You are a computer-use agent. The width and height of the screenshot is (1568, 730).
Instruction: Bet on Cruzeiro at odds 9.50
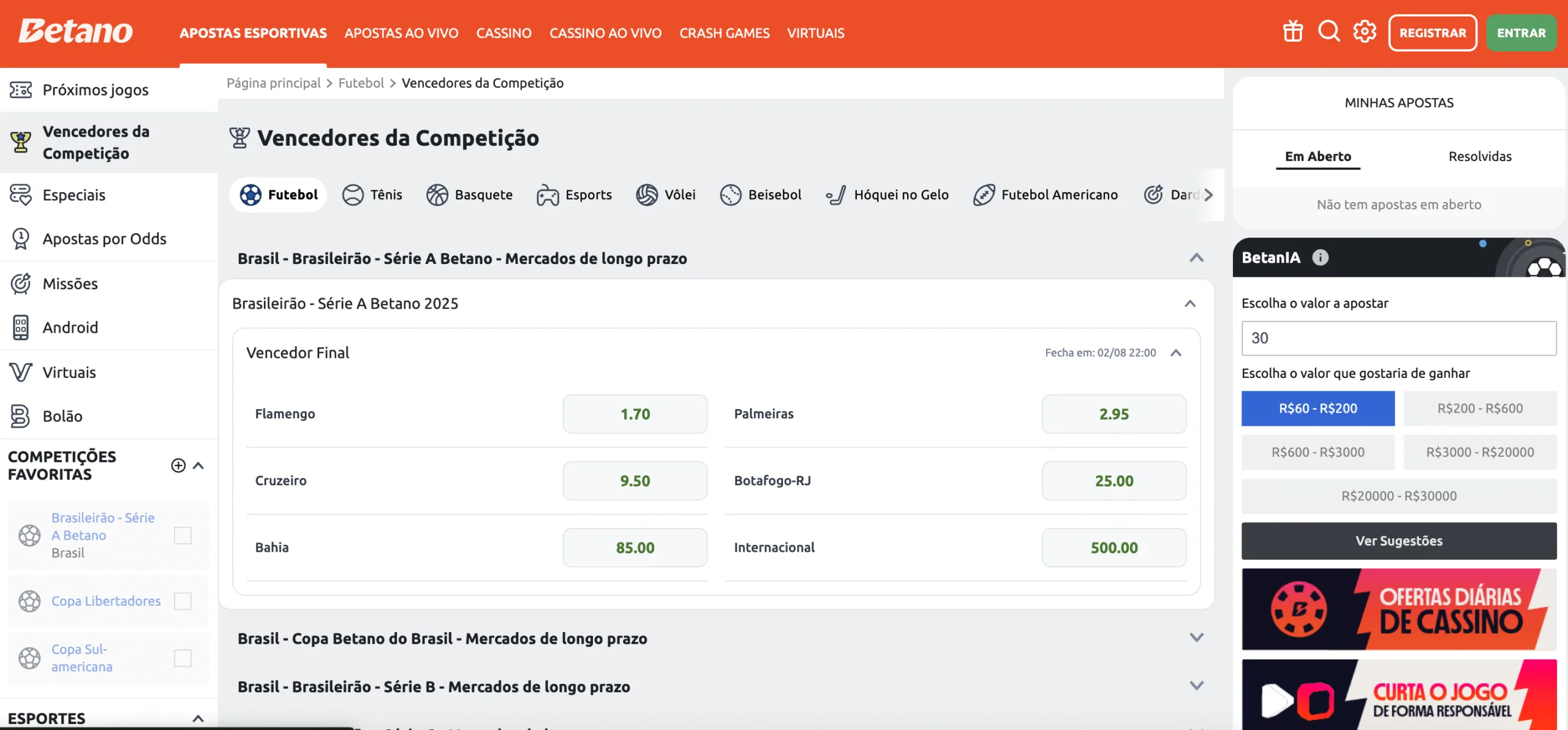click(x=635, y=481)
